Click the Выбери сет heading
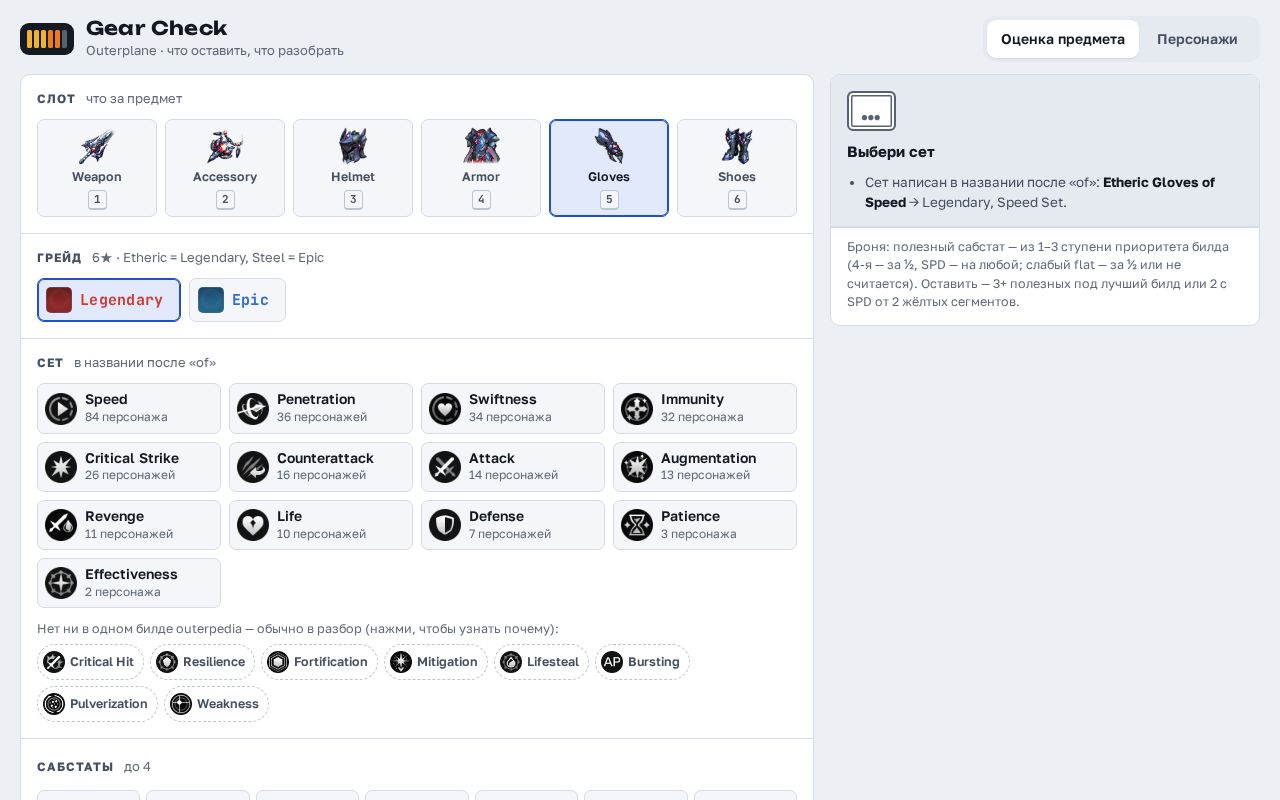Image resolution: width=1280 pixels, height=800 pixels. (891, 152)
